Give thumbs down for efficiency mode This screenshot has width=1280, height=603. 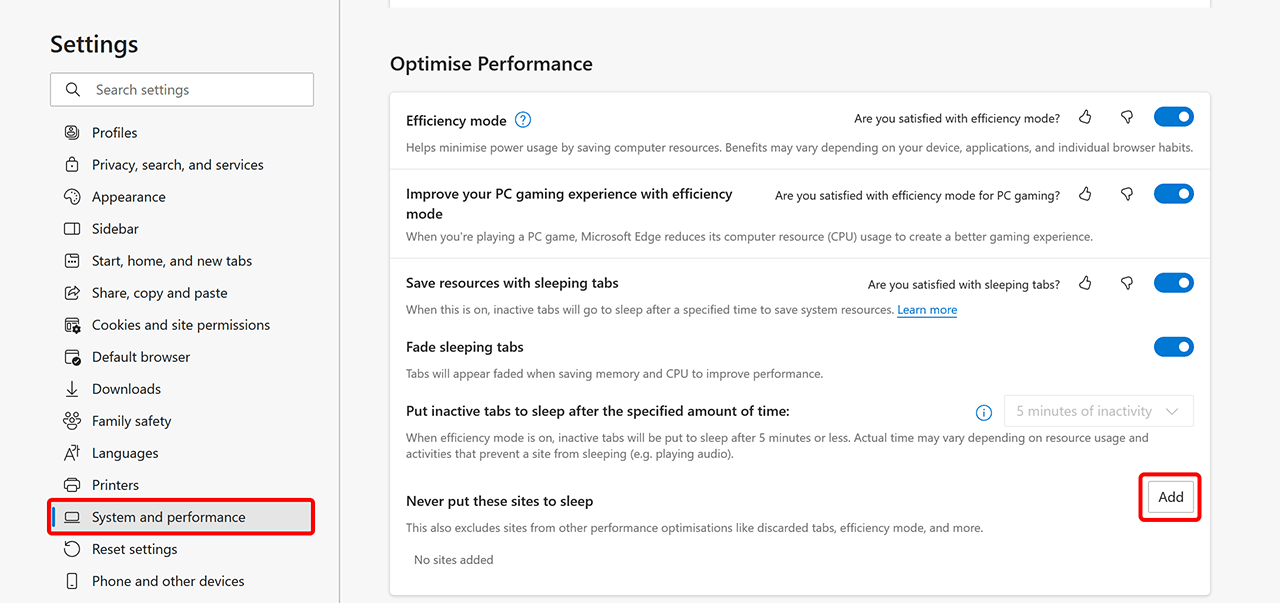tap(1127, 118)
